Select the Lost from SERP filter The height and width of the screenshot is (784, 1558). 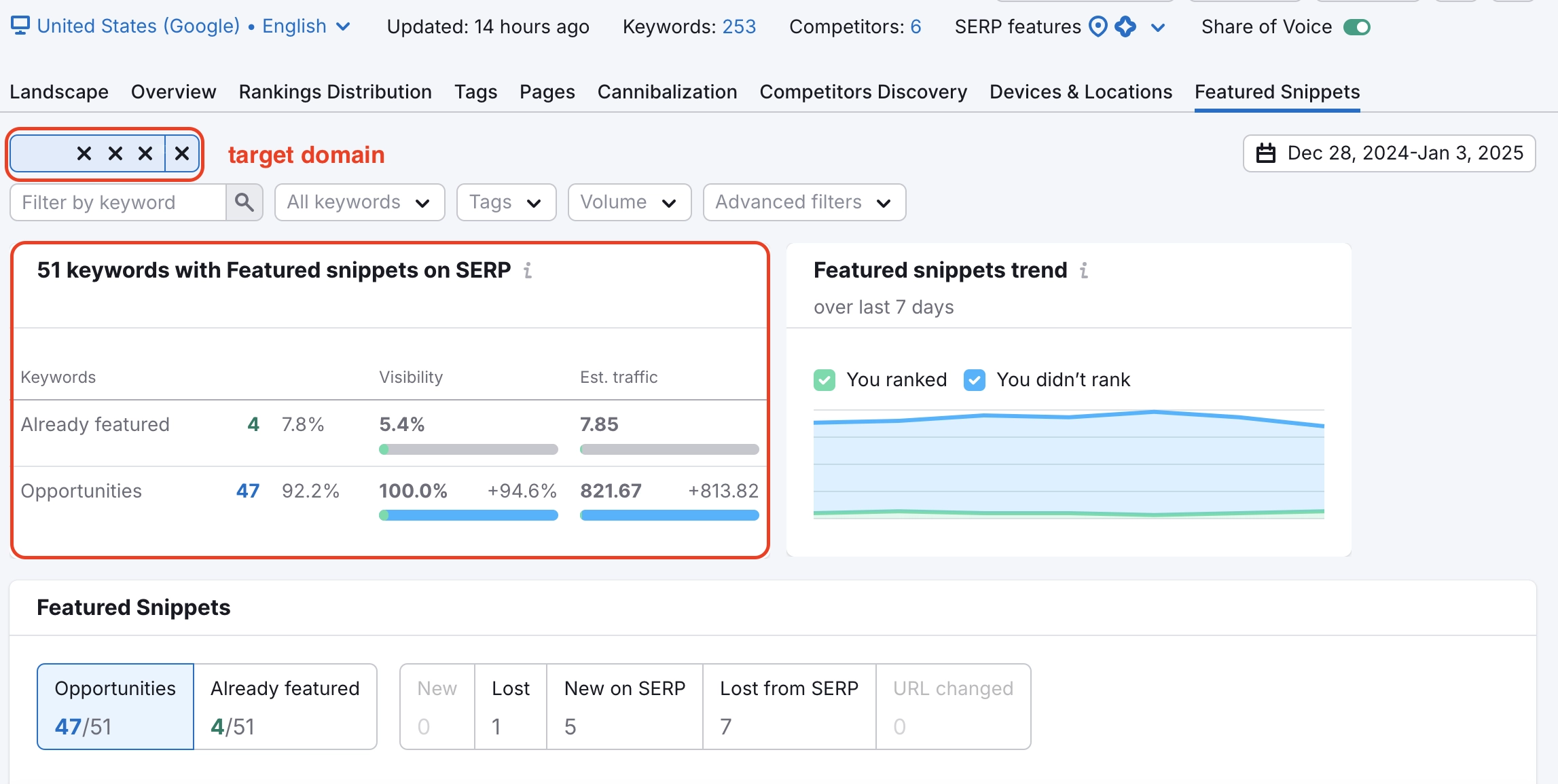[789, 707]
